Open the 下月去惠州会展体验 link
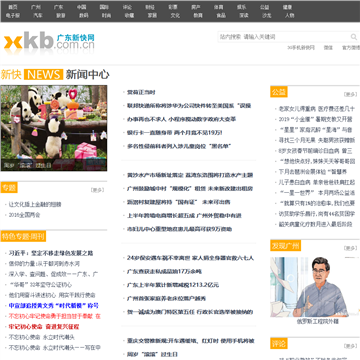The height and width of the screenshot is (360, 360). coord(313,172)
